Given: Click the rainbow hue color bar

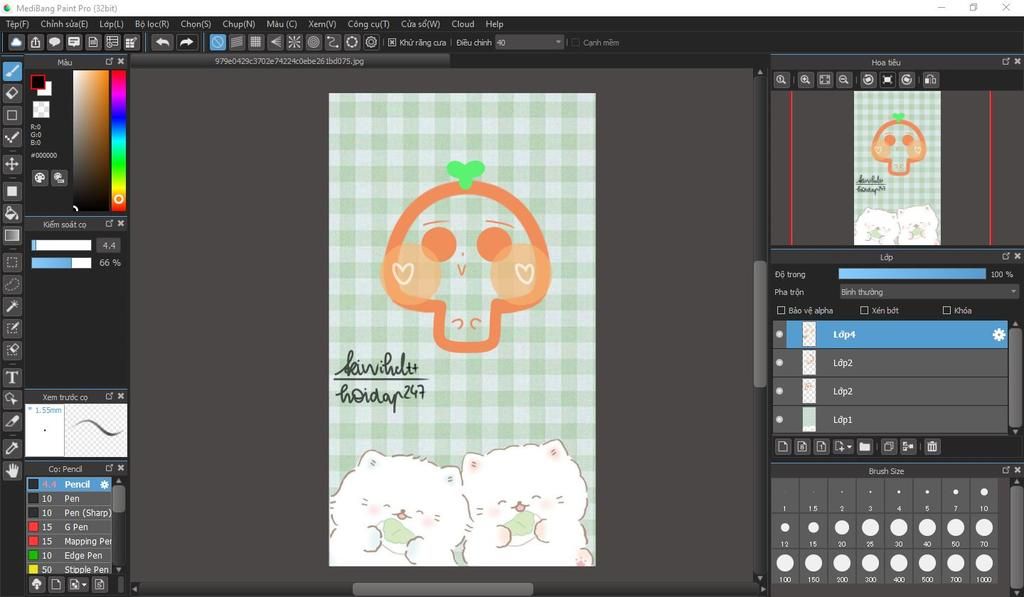Looking at the screenshot, I should coord(118,140).
